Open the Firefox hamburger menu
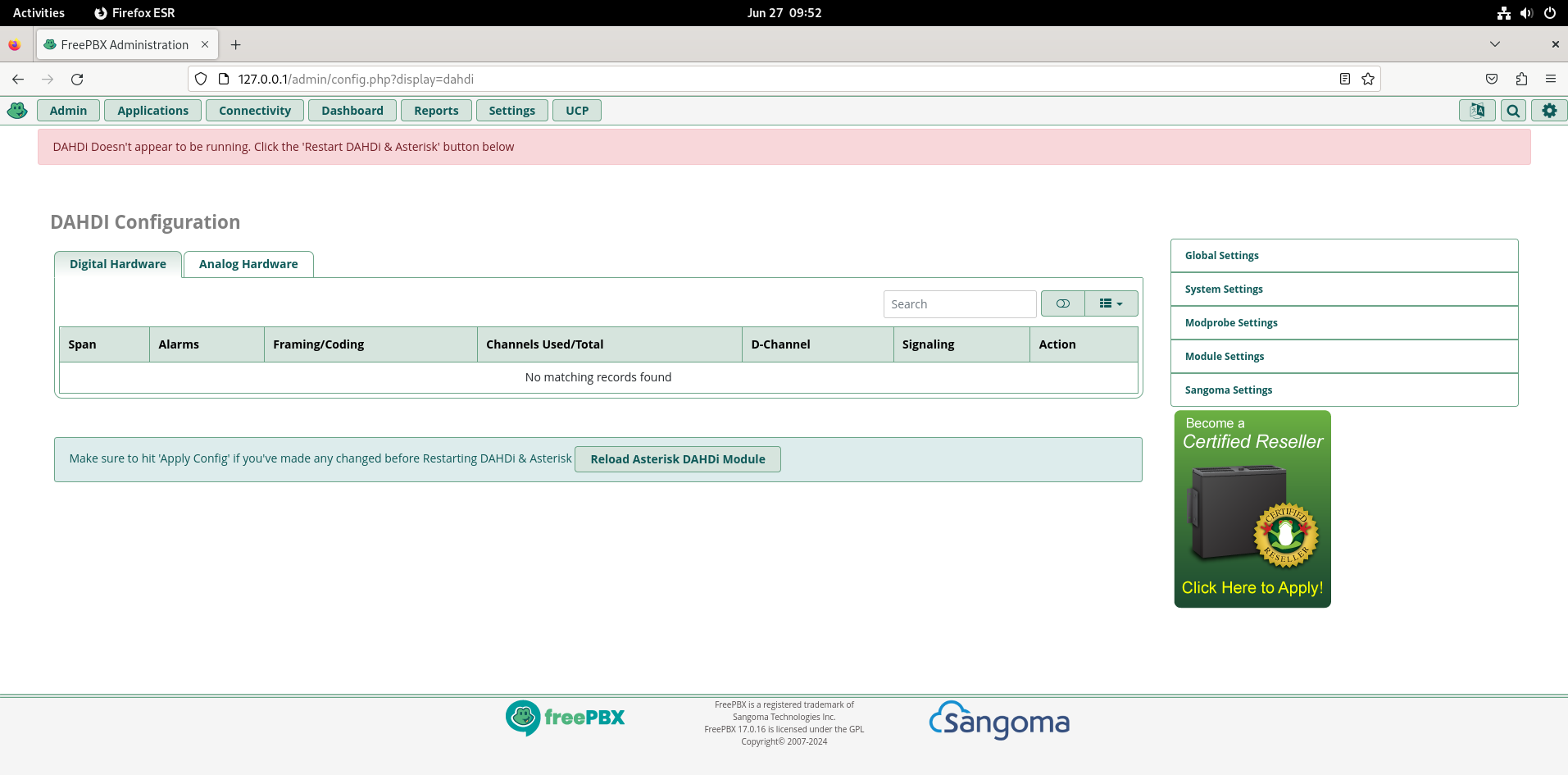1568x775 pixels. 1550,79
